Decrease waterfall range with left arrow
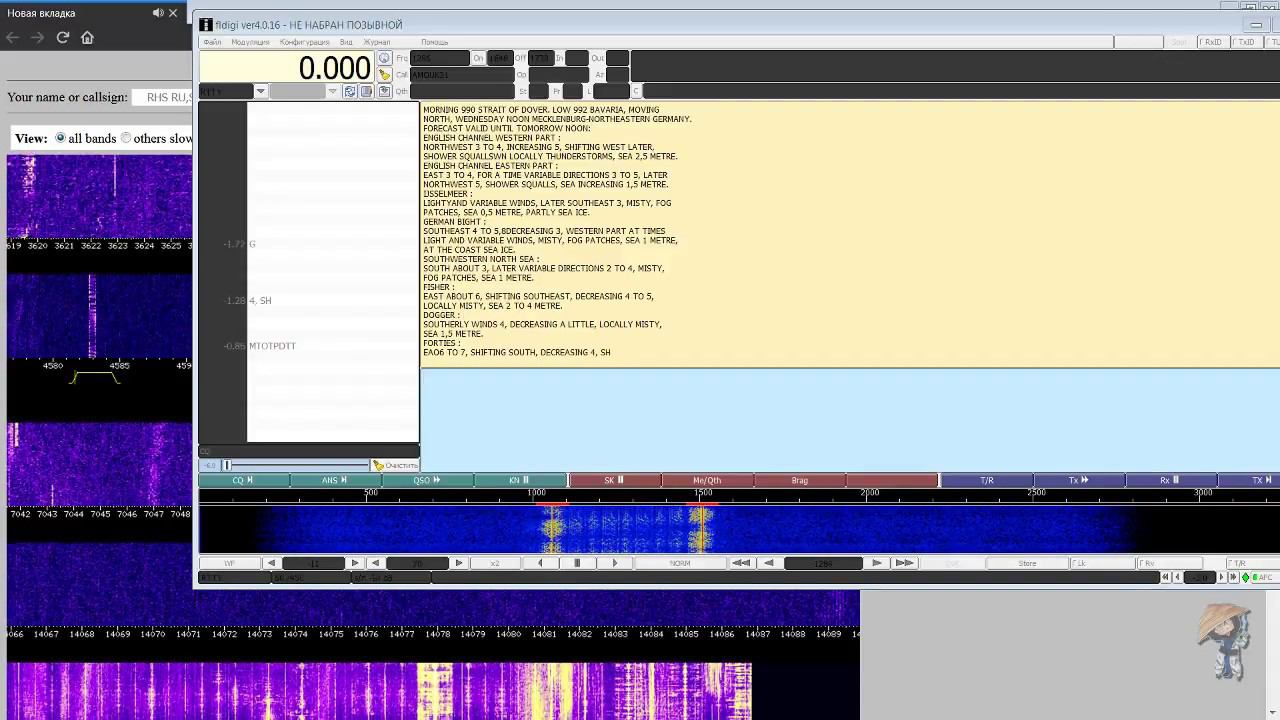Viewport: 1280px width, 720px height. 376,563
